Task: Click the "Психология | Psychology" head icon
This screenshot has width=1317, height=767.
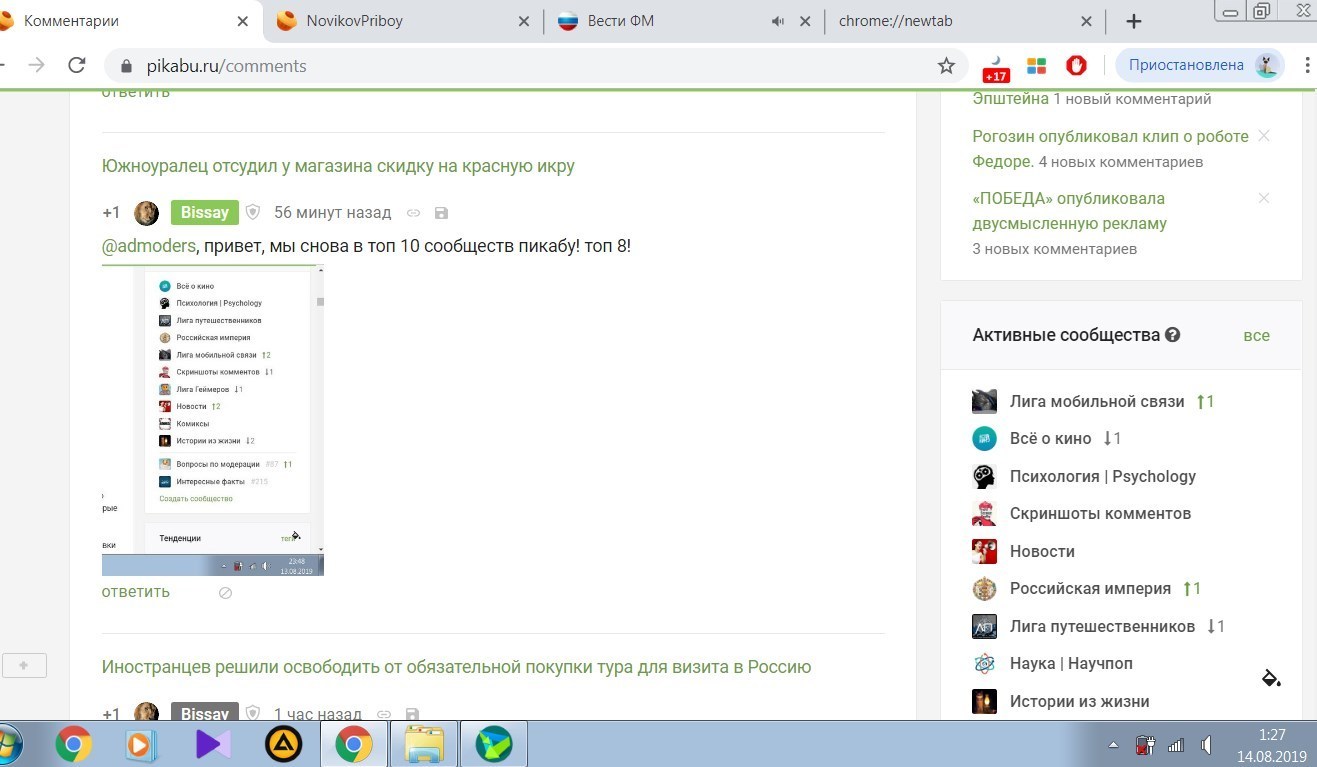Action: [x=984, y=476]
